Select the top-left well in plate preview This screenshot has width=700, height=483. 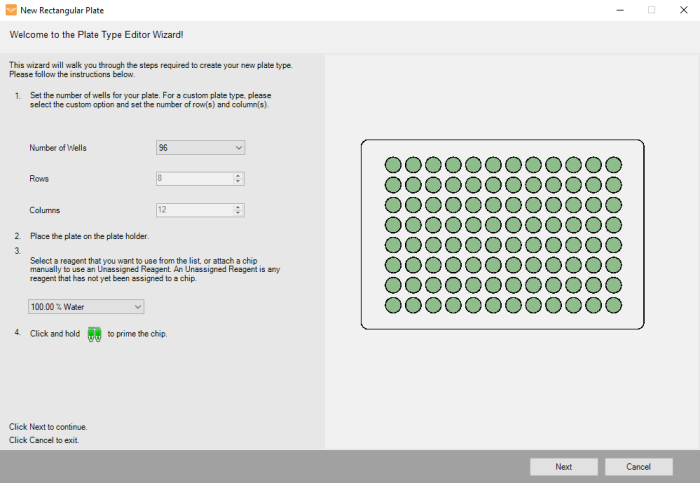393,164
